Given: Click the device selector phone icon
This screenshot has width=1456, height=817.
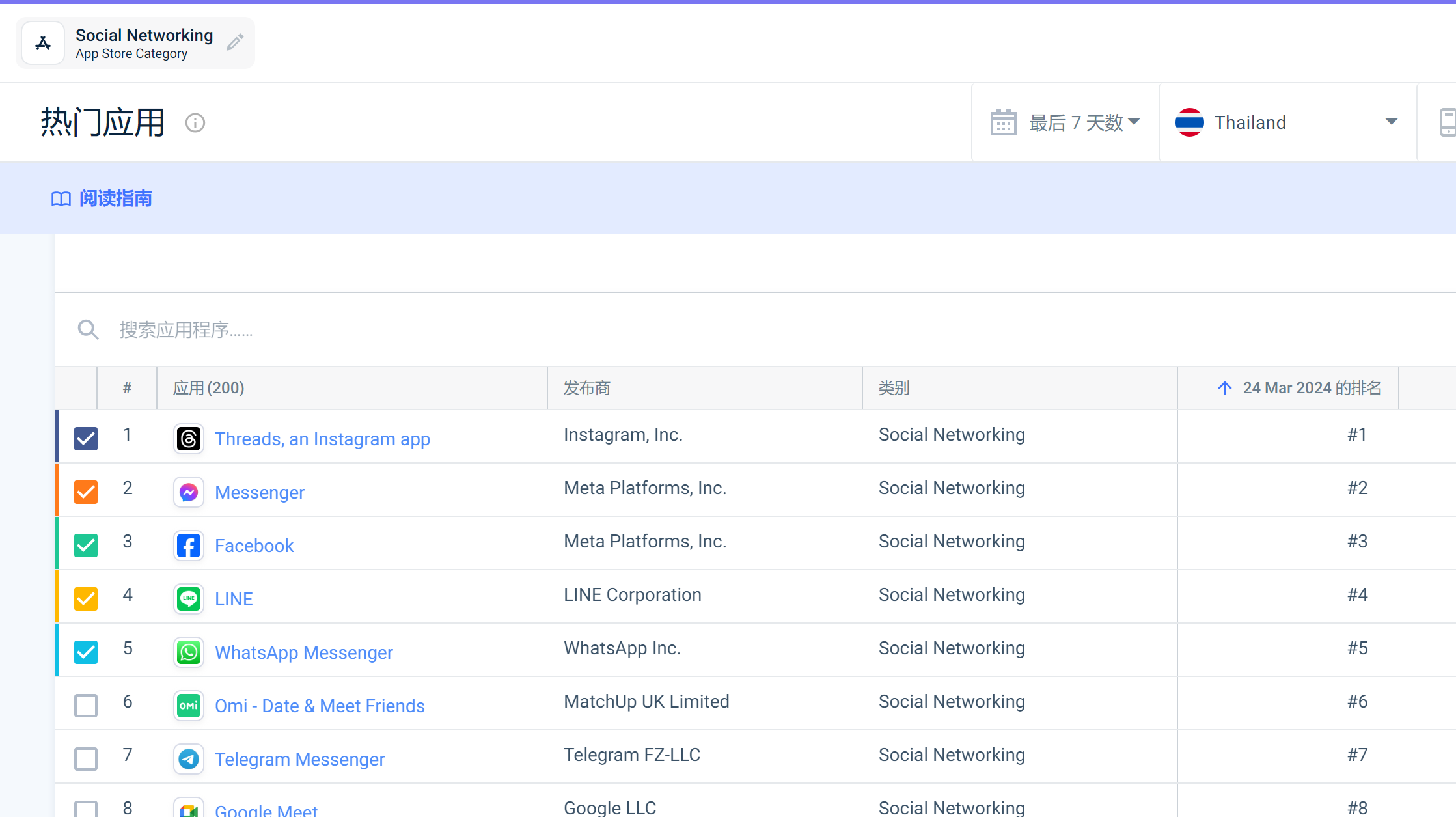Looking at the screenshot, I should pos(1448,122).
